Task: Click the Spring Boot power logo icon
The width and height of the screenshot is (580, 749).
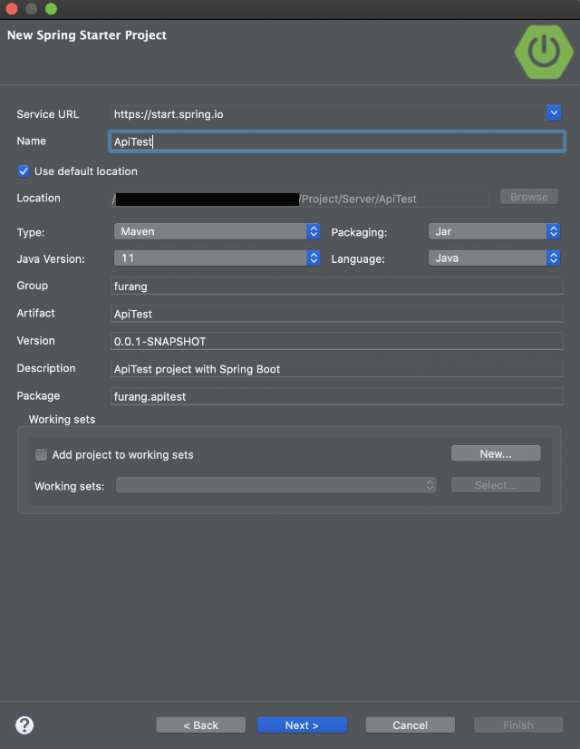Action: coord(544,52)
